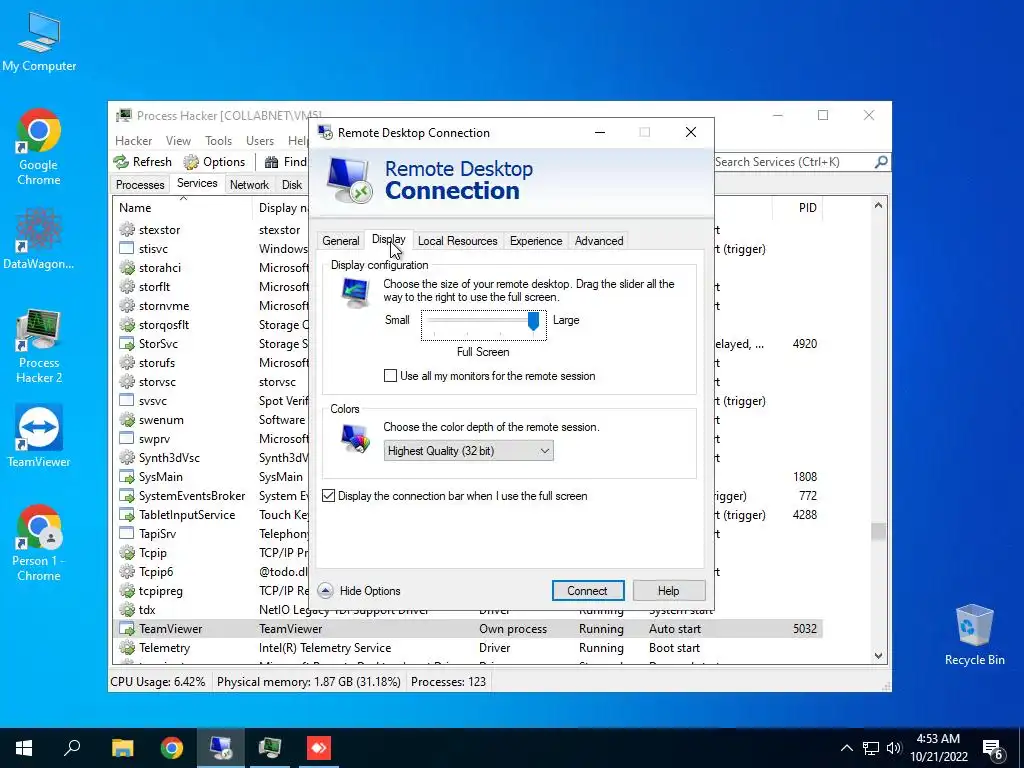Screen dimensions: 1024x768
Task: Click the display size slider handle
Action: pyautogui.click(x=533, y=321)
